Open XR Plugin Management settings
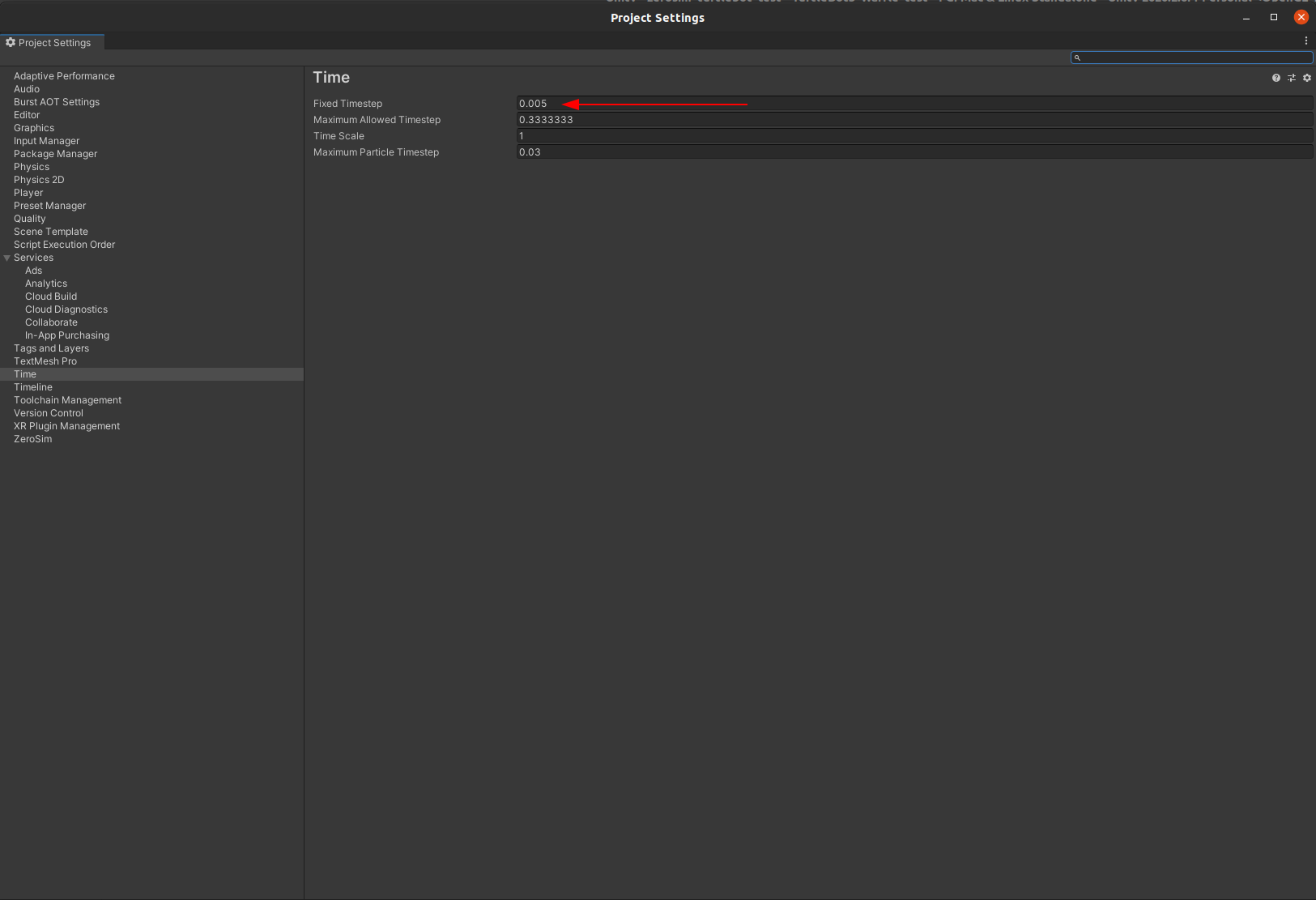The width and height of the screenshot is (1316, 900). [x=66, y=426]
